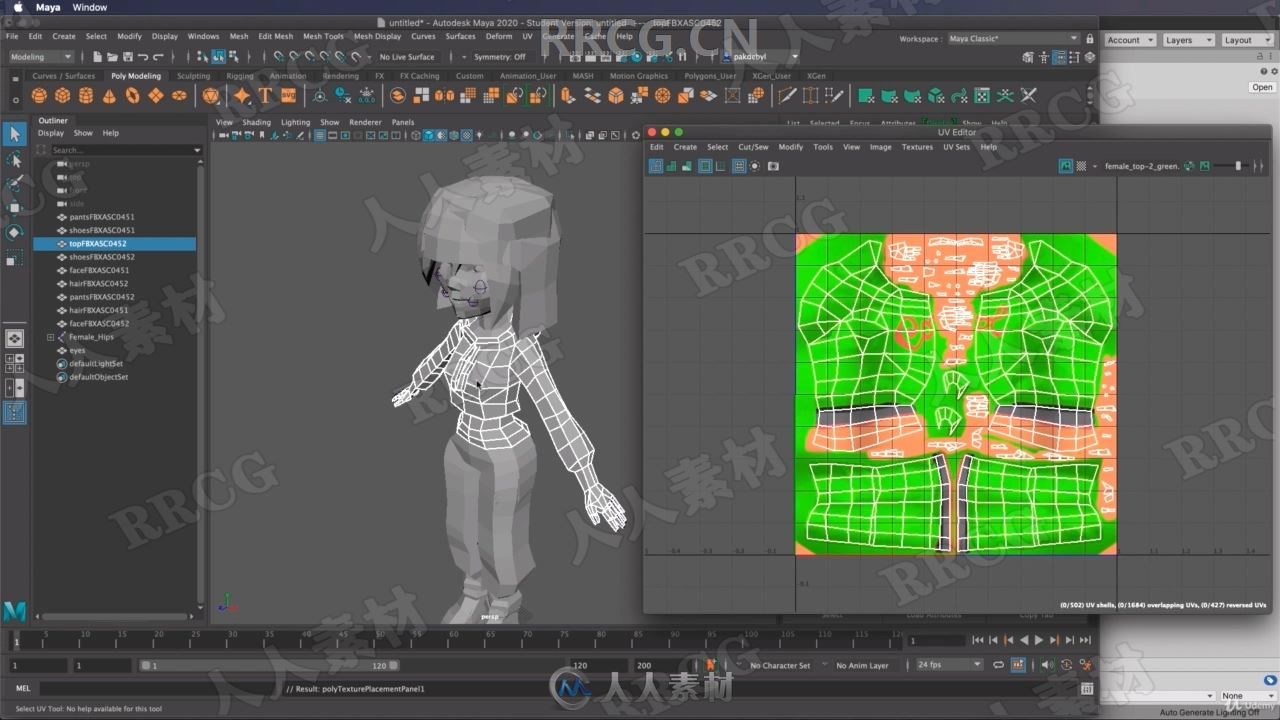
Task: Open the viewport Shading menu
Action: [256, 122]
